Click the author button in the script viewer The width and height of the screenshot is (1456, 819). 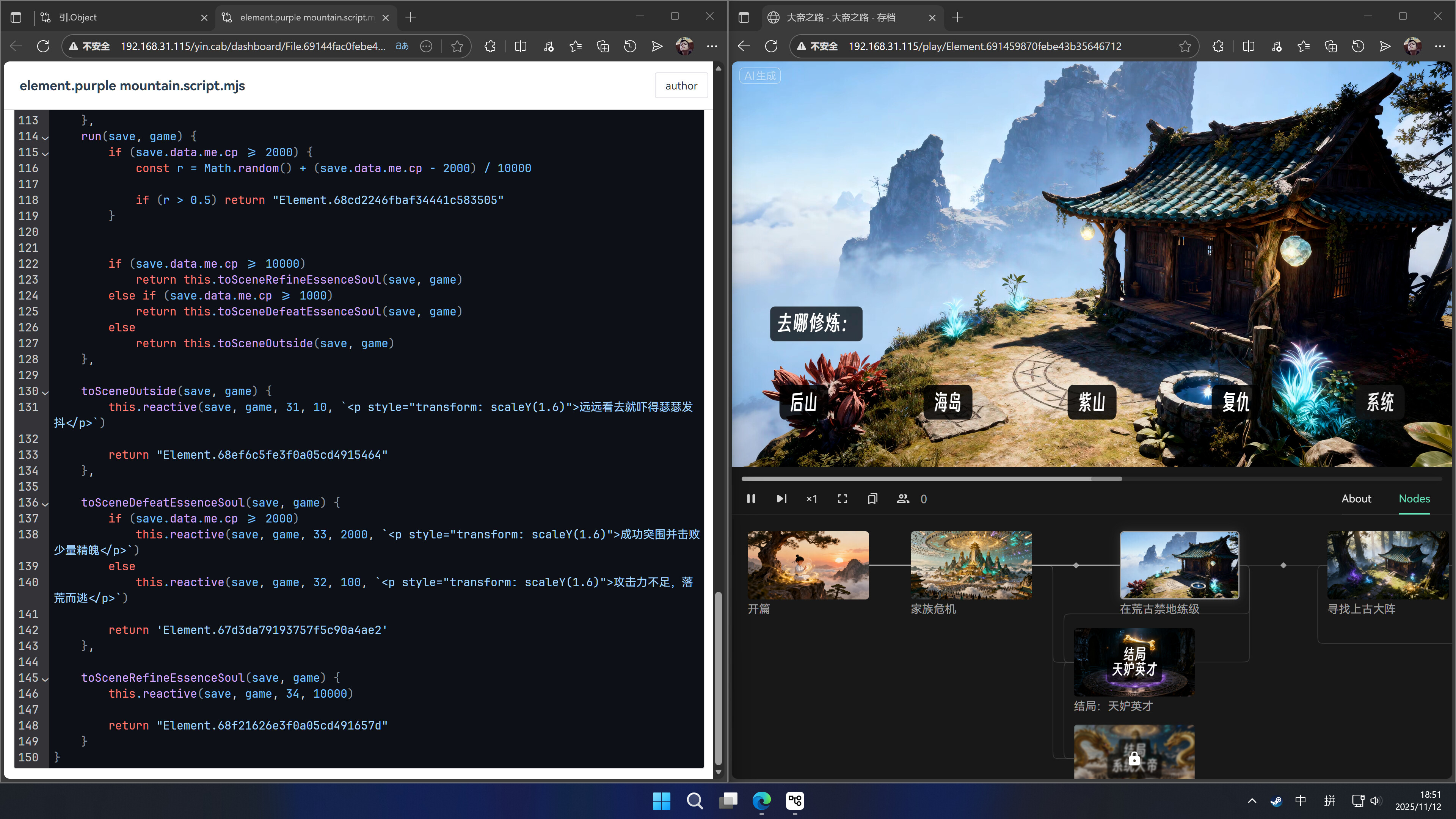point(681,85)
